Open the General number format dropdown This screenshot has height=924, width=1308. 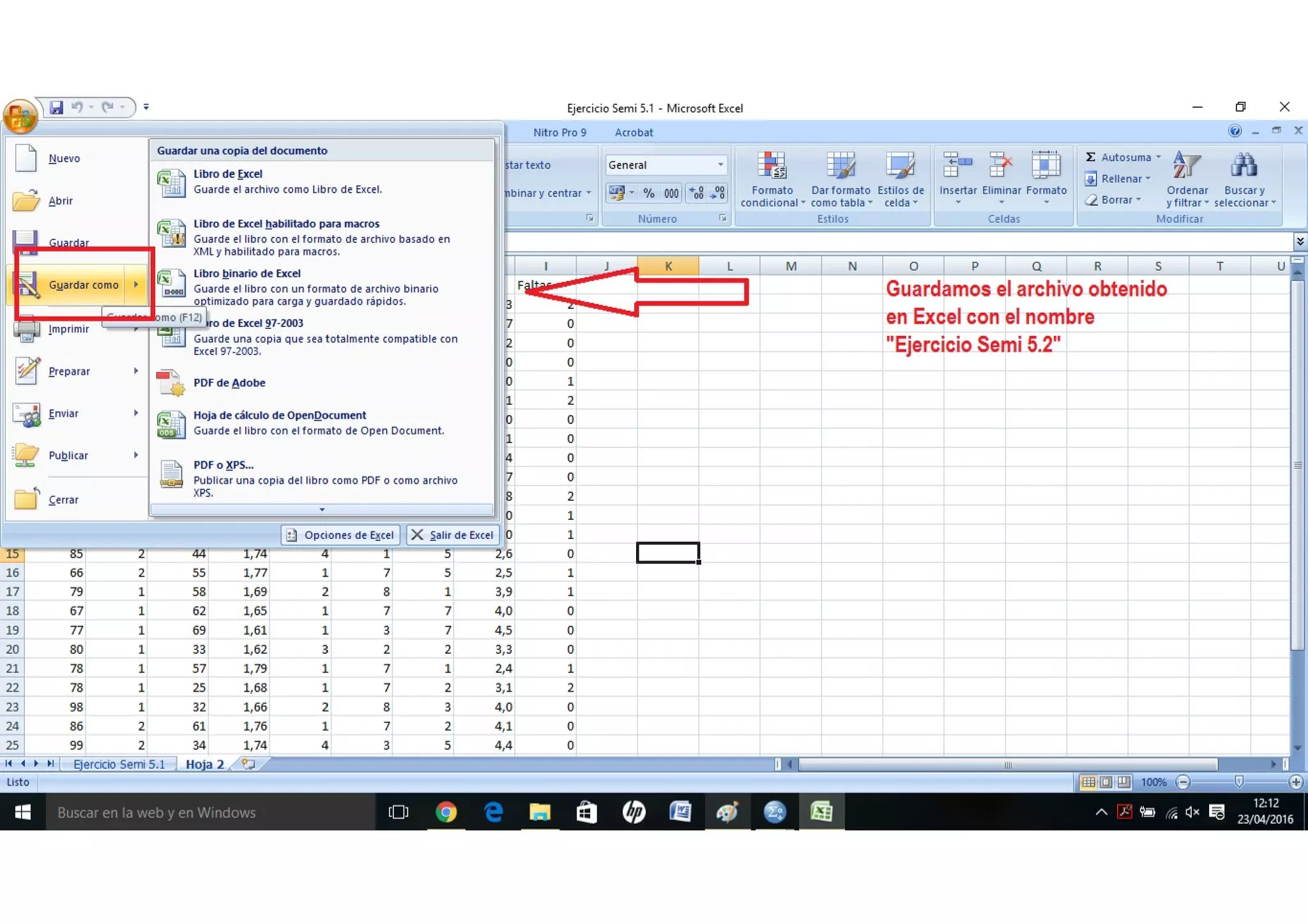(720, 165)
